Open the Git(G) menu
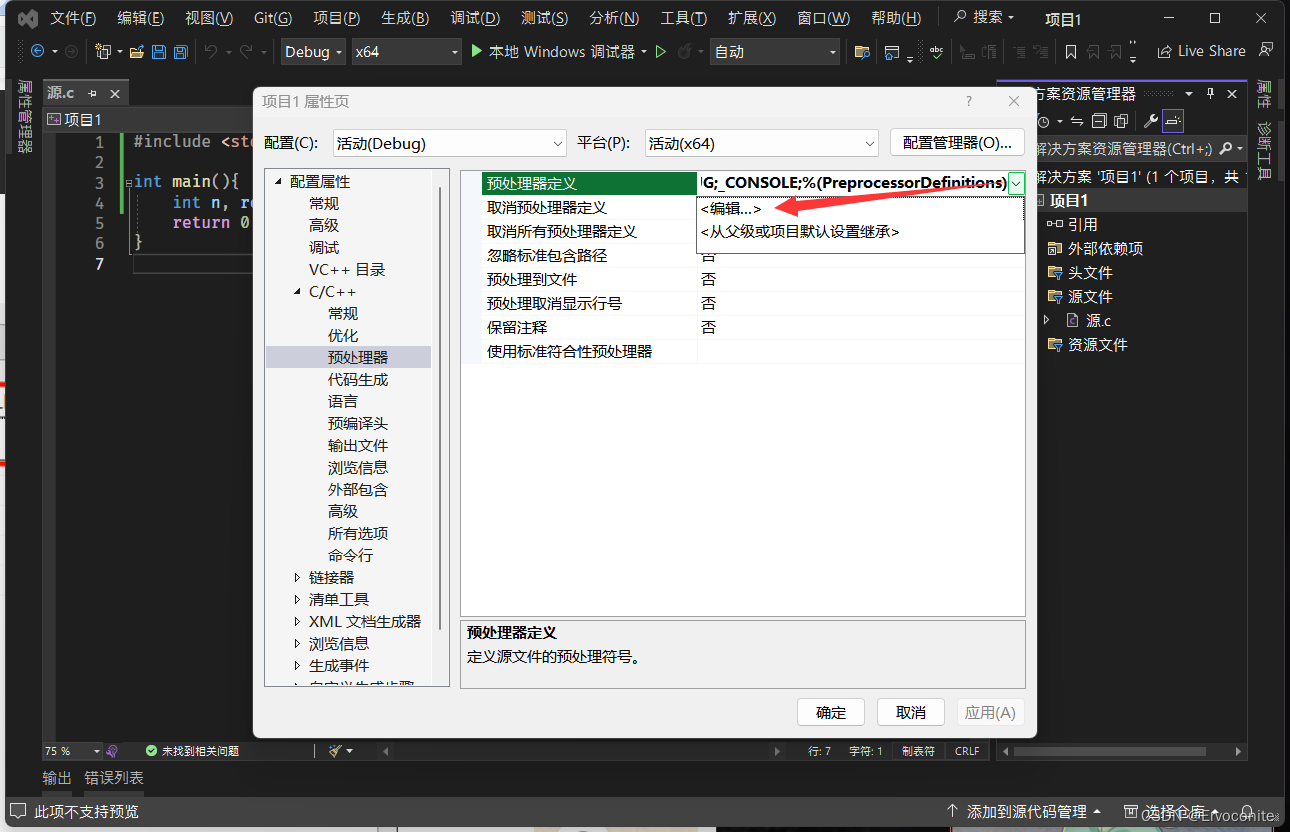The height and width of the screenshot is (832, 1290). point(273,18)
